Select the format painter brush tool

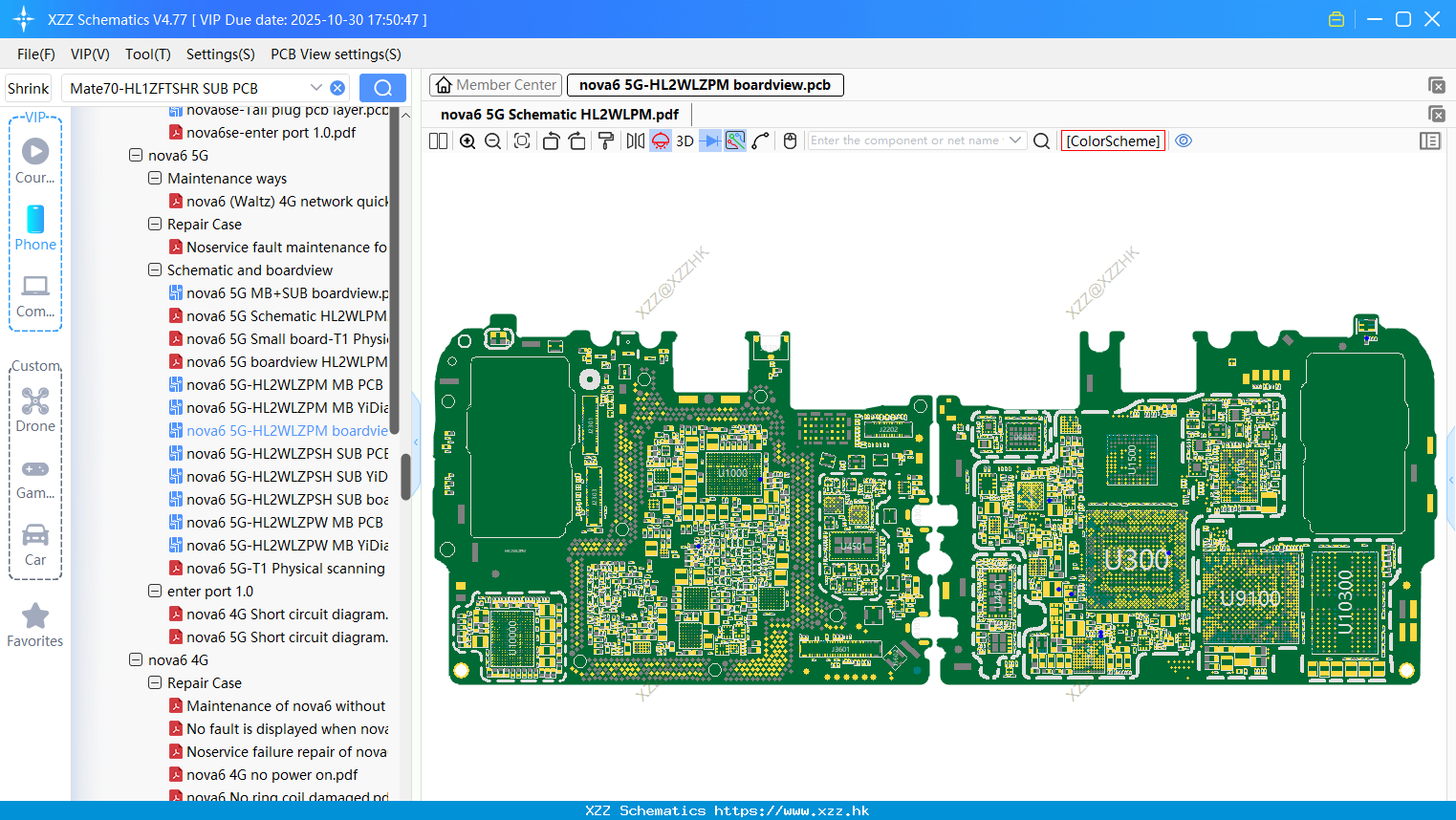(x=606, y=140)
